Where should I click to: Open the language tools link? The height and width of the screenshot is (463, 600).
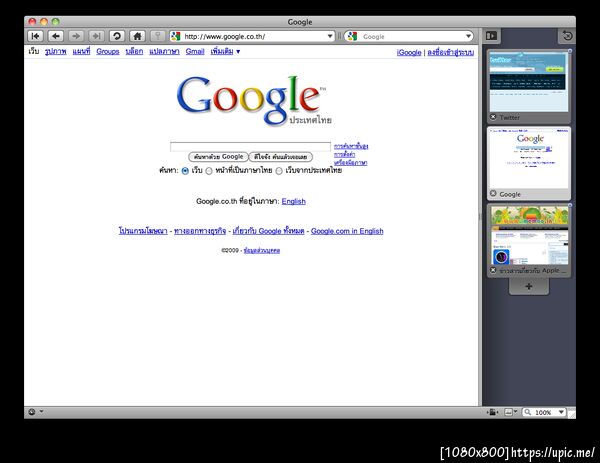click(350, 163)
